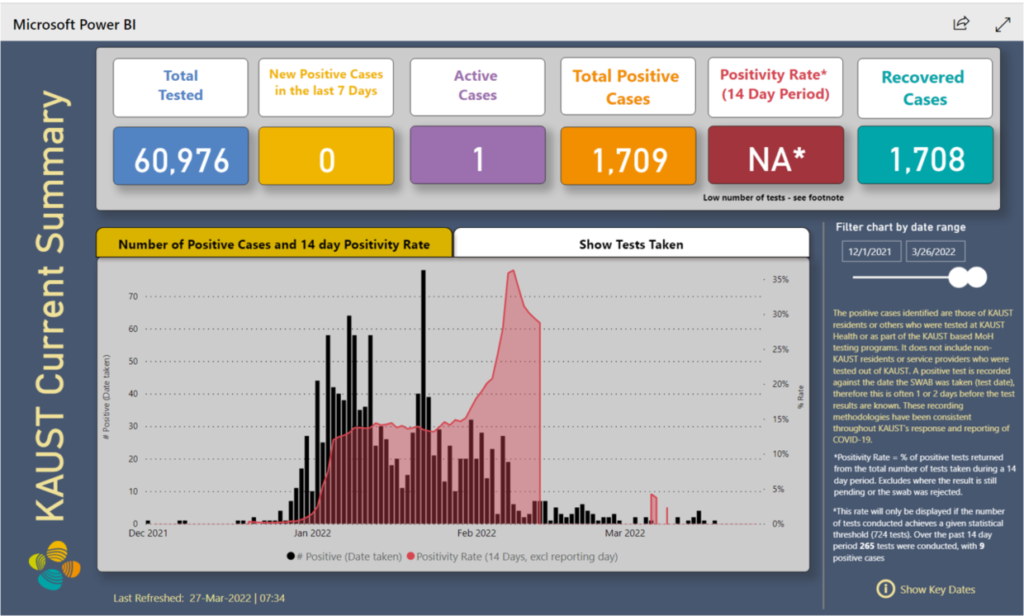Toggle the # Positive legend black marker
This screenshot has width=1024, height=616.
point(291,556)
